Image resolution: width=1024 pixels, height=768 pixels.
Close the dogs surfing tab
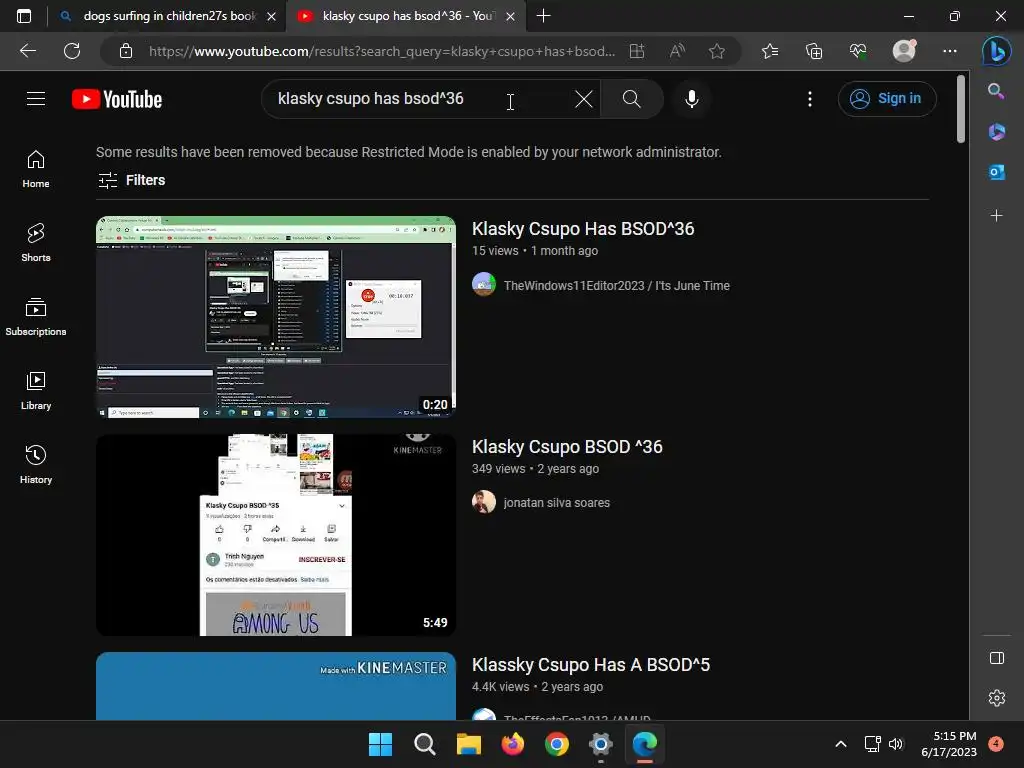click(272, 16)
